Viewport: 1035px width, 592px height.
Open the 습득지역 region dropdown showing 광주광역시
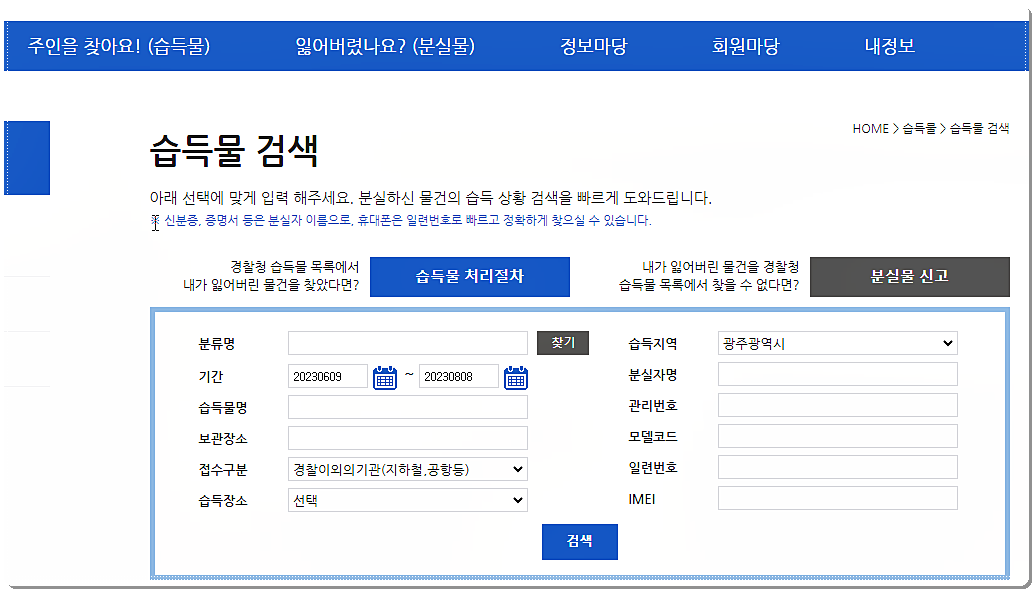pos(836,342)
